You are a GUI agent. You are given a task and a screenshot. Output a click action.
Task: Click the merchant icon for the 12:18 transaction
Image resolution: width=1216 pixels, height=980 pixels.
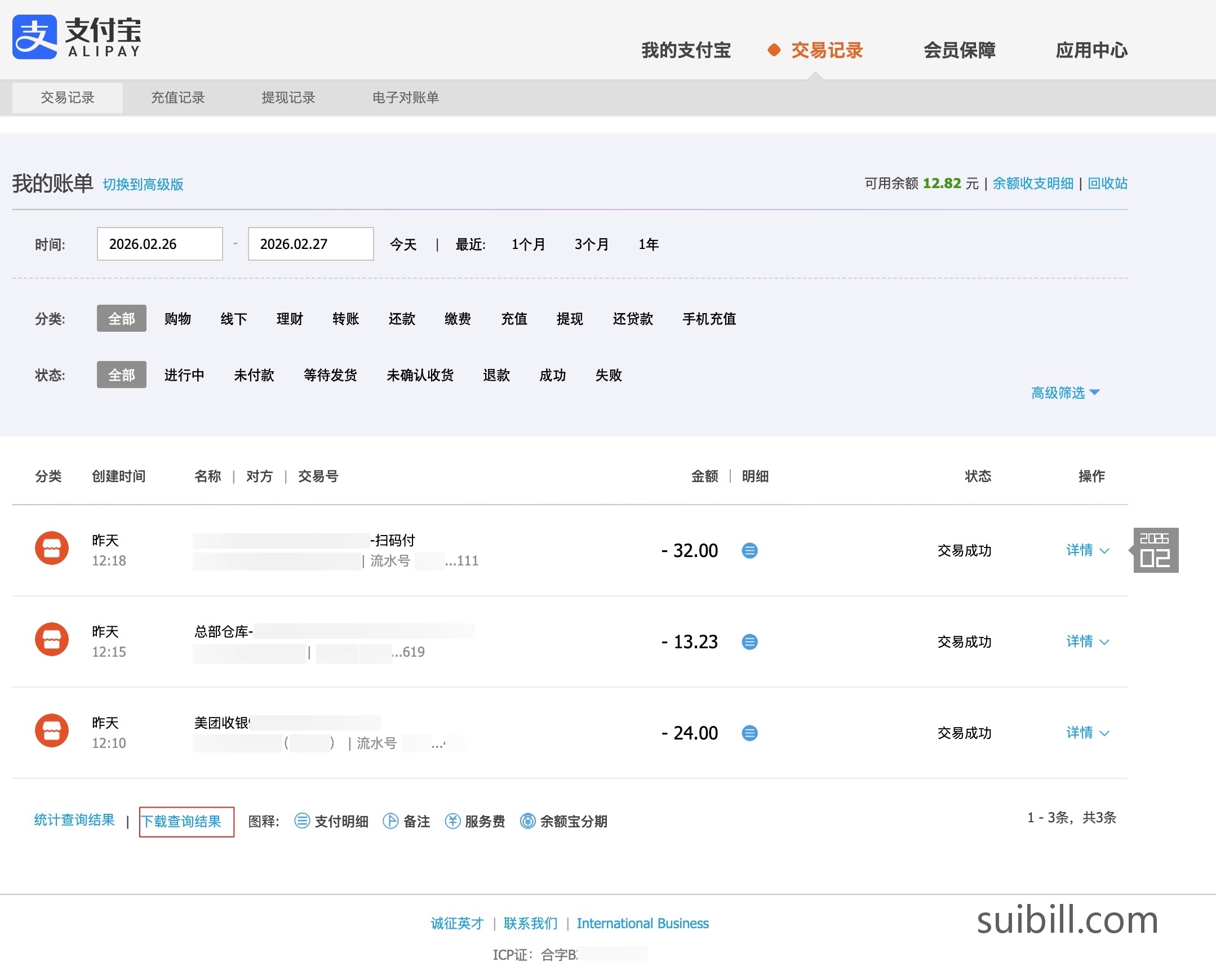(x=51, y=548)
